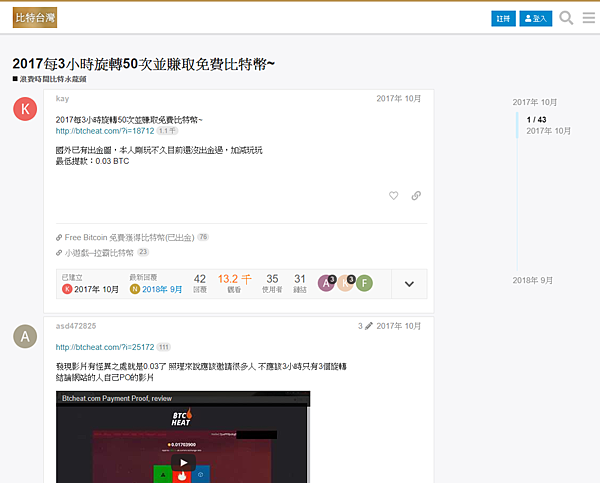The height and width of the screenshot is (483, 600).
Task: Click peach K participant avatar
Action: click(345, 283)
